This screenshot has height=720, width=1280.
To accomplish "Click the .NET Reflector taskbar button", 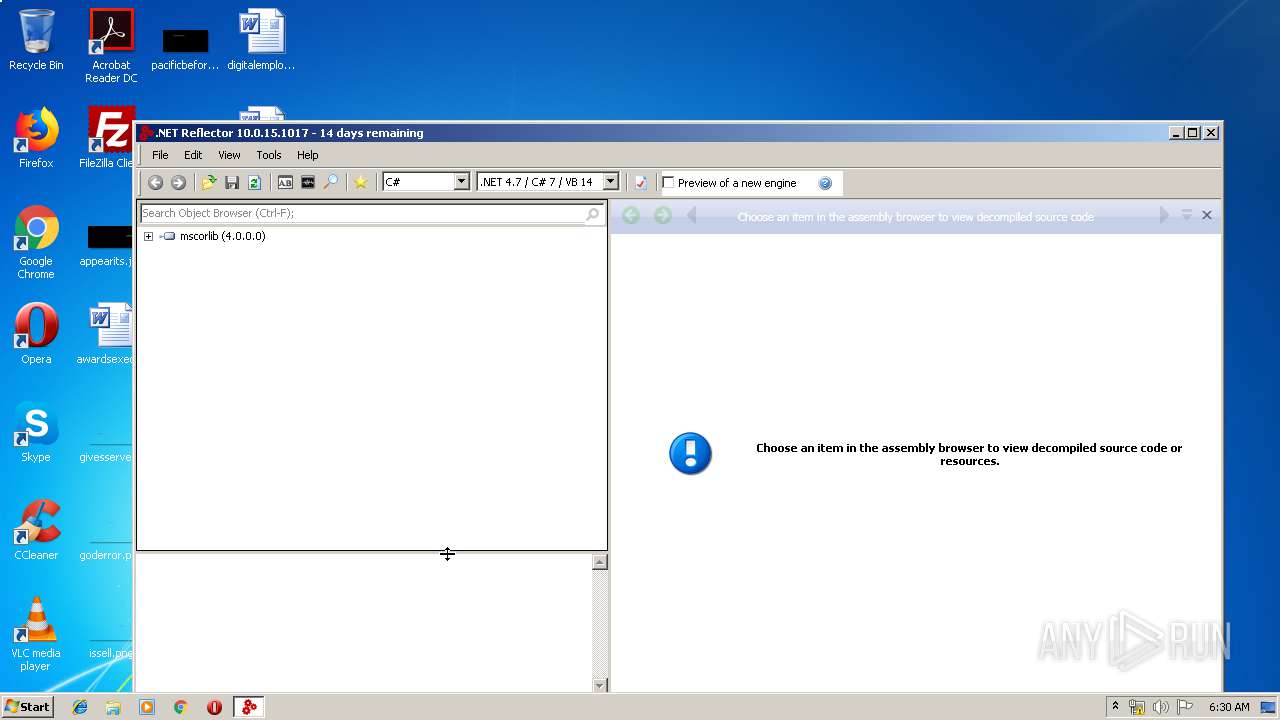I will click(249, 707).
